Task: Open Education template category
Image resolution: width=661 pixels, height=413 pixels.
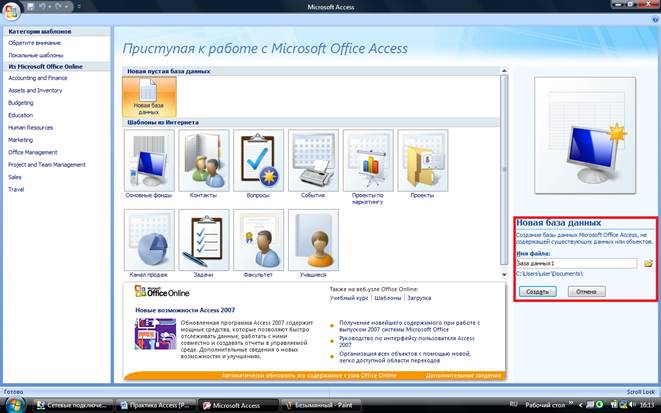Action: pos(20,115)
